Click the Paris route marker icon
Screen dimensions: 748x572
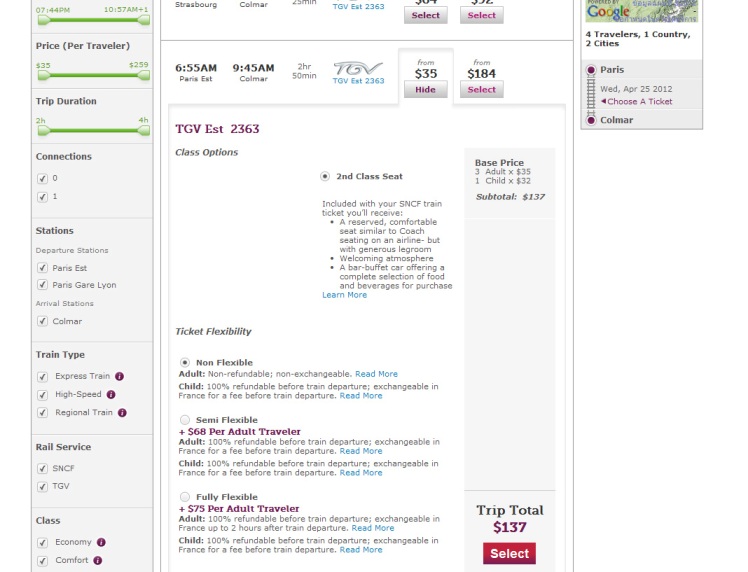point(591,70)
